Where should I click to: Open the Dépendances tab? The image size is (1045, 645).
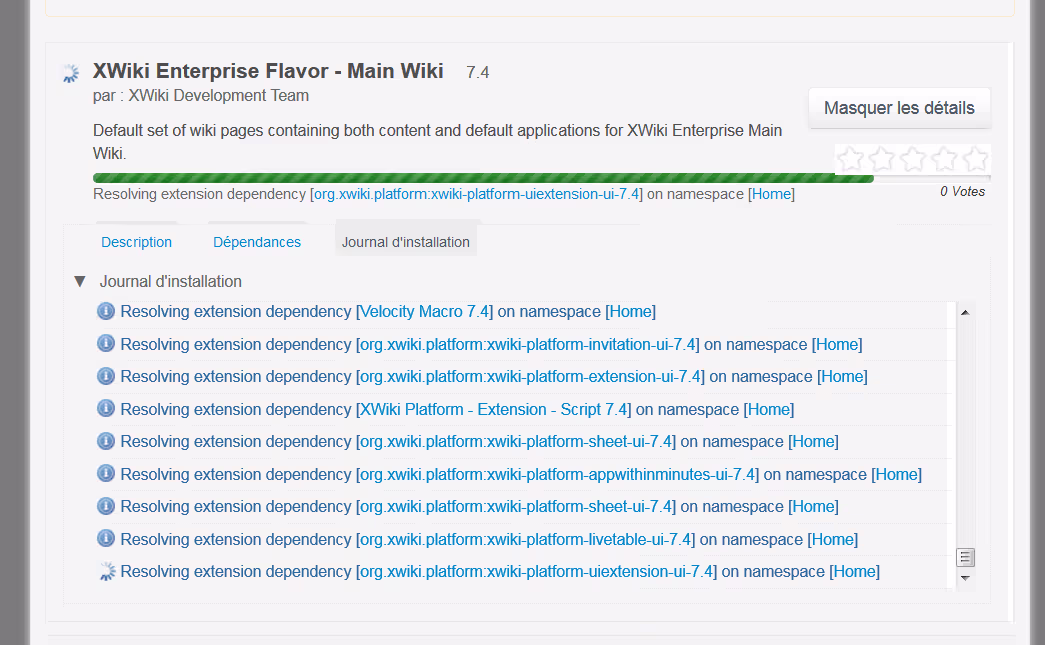(257, 242)
